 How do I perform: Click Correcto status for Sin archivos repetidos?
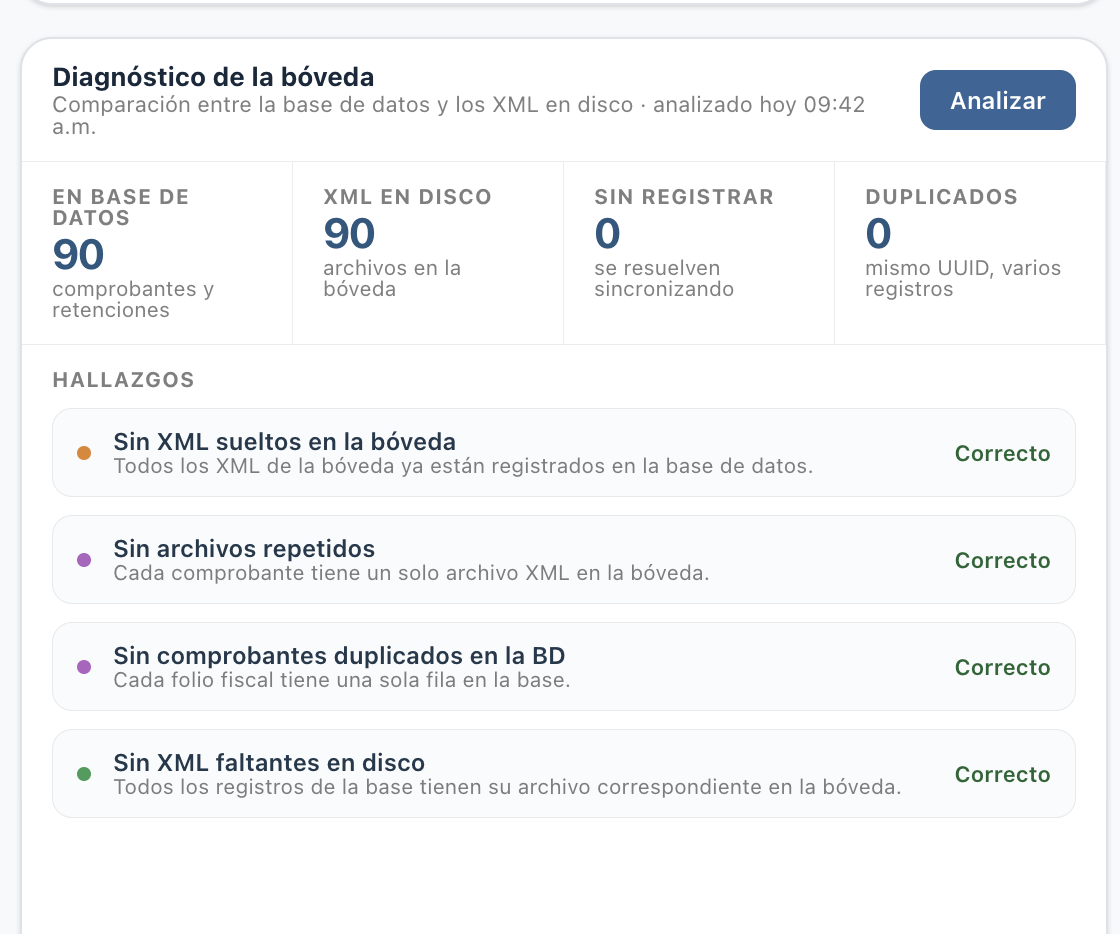click(1002, 561)
